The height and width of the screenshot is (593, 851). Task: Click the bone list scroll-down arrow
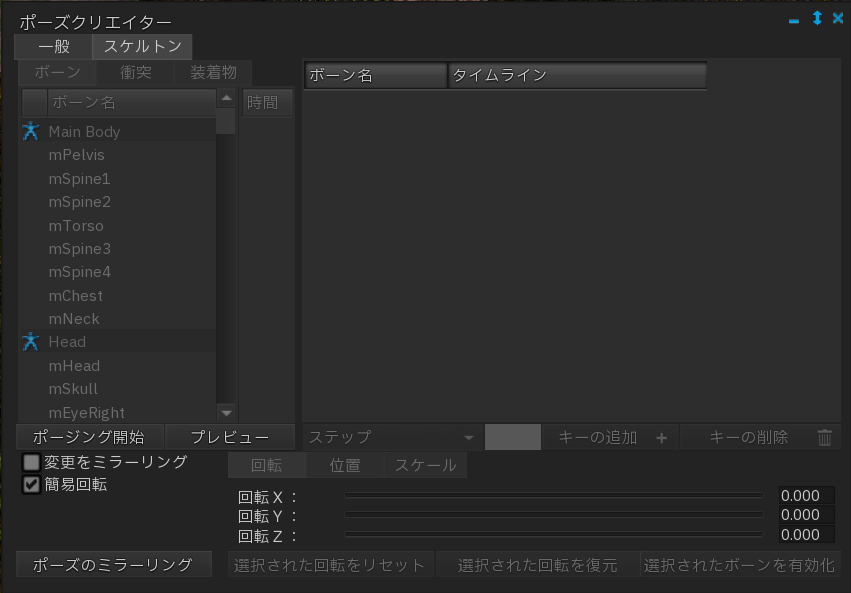click(226, 413)
